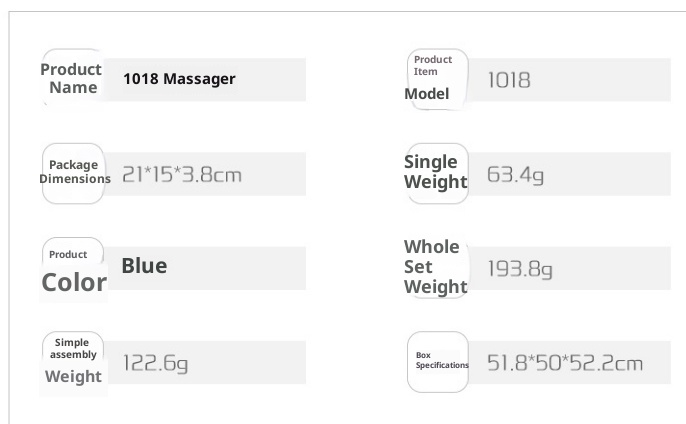This screenshot has height=424, width=686.
Task: Click 'Weight' text below Simple assembly
Action: coord(73,377)
